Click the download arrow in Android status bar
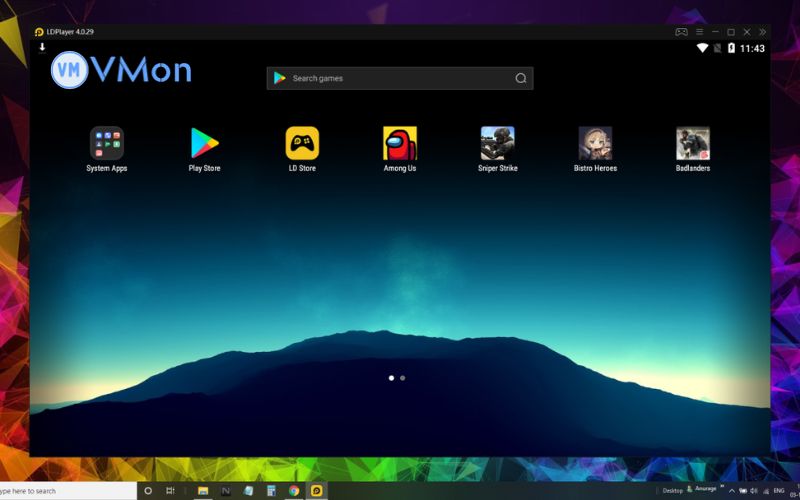The height and width of the screenshot is (500, 800). click(42, 47)
